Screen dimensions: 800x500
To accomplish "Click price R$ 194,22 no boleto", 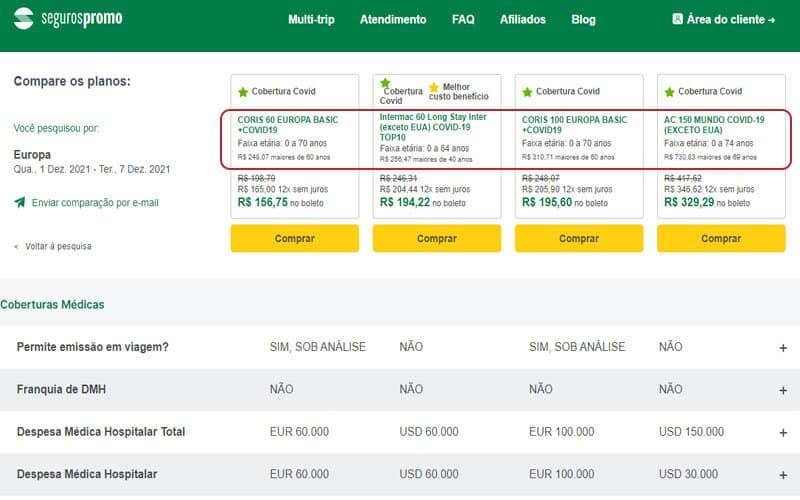I will point(422,203).
